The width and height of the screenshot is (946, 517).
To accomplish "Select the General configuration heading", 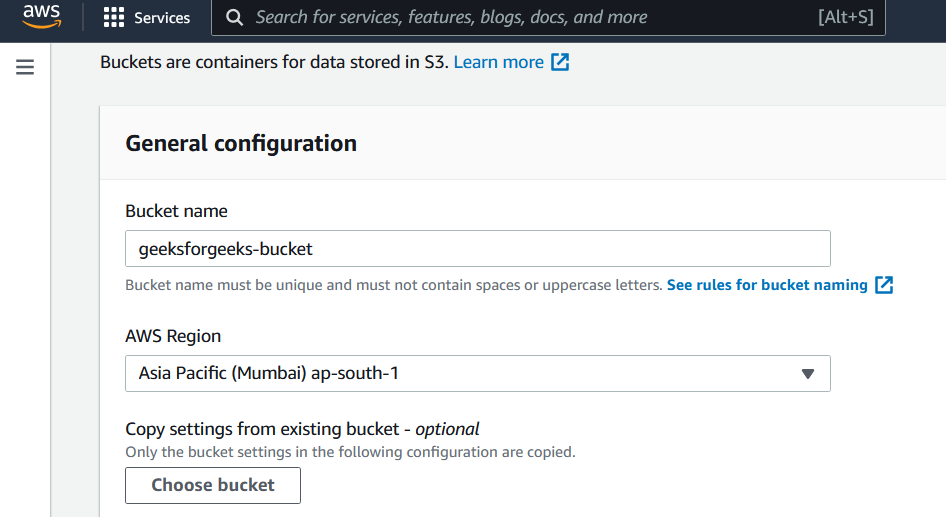I will pyautogui.click(x=241, y=143).
